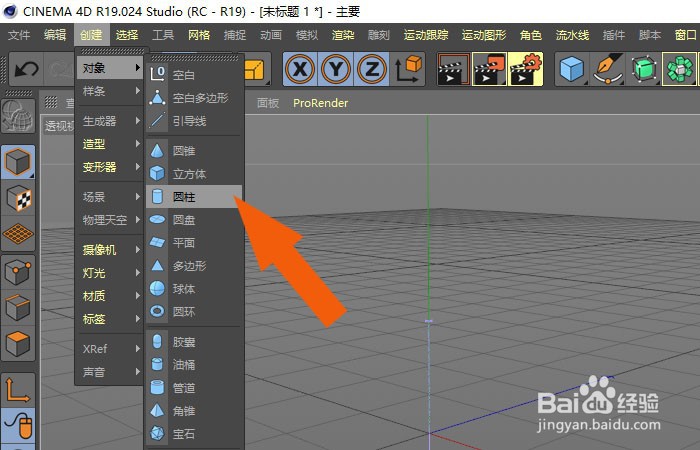
Task: Click the coordinate system icon with orange cube
Action: point(408,69)
